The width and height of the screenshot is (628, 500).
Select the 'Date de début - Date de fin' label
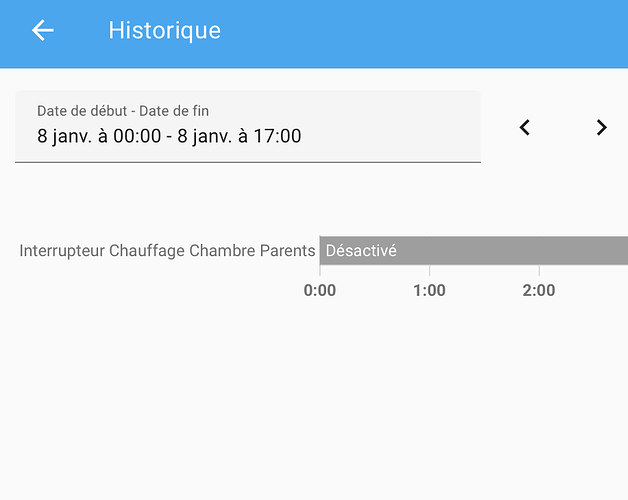pyautogui.click(x=123, y=111)
